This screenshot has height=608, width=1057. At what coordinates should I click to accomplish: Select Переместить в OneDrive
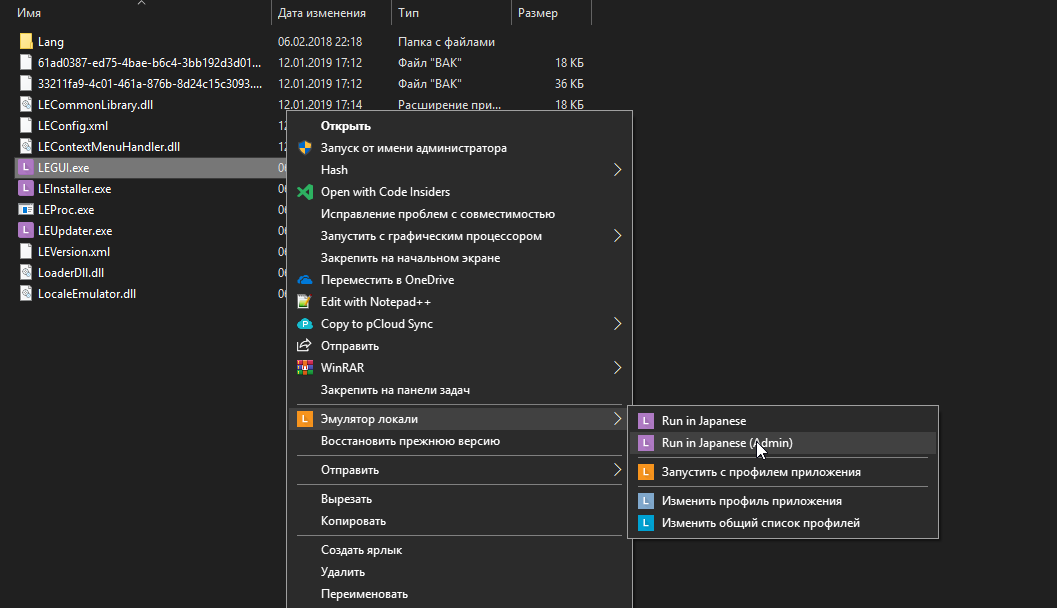click(388, 280)
